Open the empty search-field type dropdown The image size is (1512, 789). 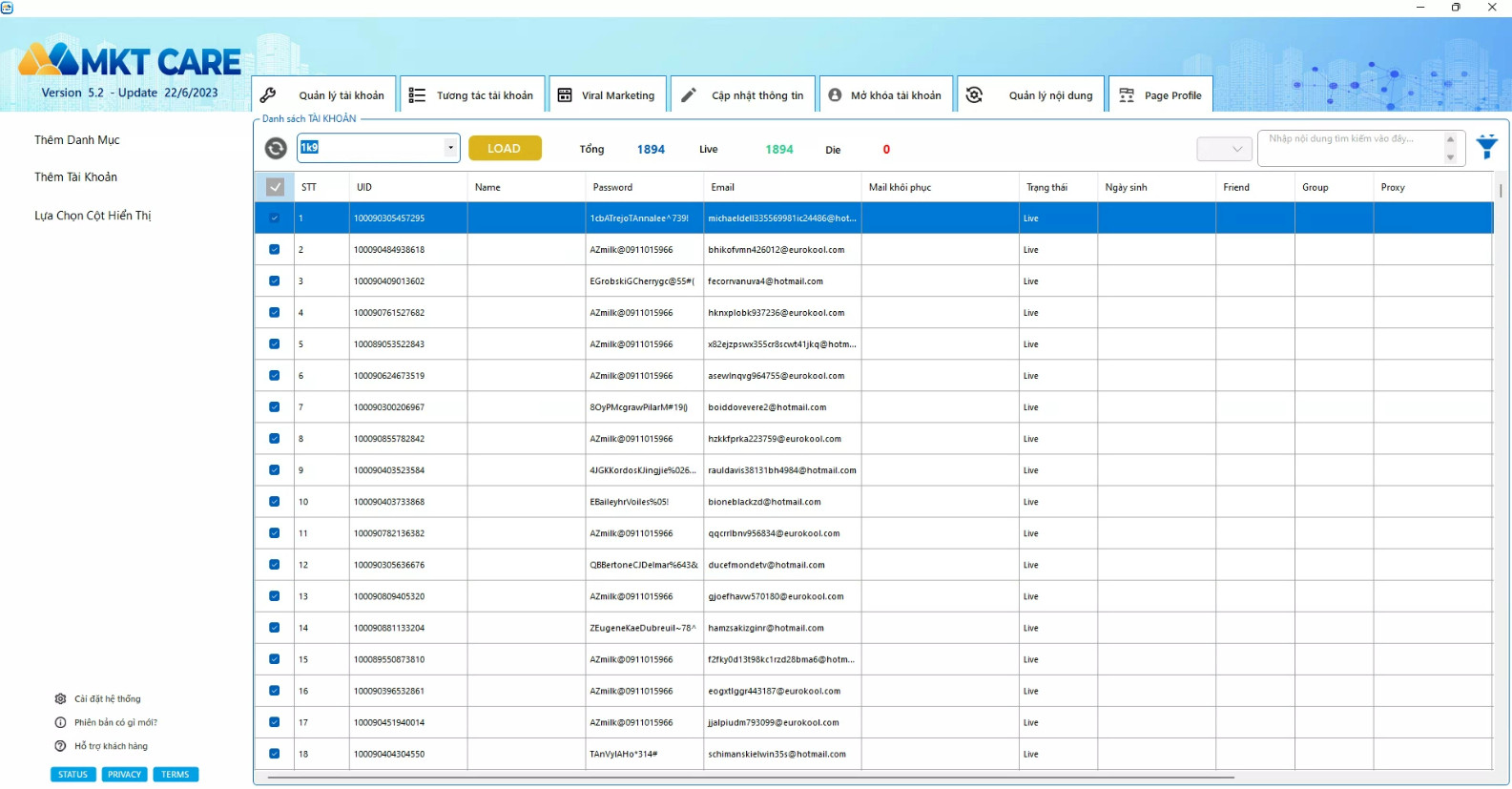tap(1224, 149)
